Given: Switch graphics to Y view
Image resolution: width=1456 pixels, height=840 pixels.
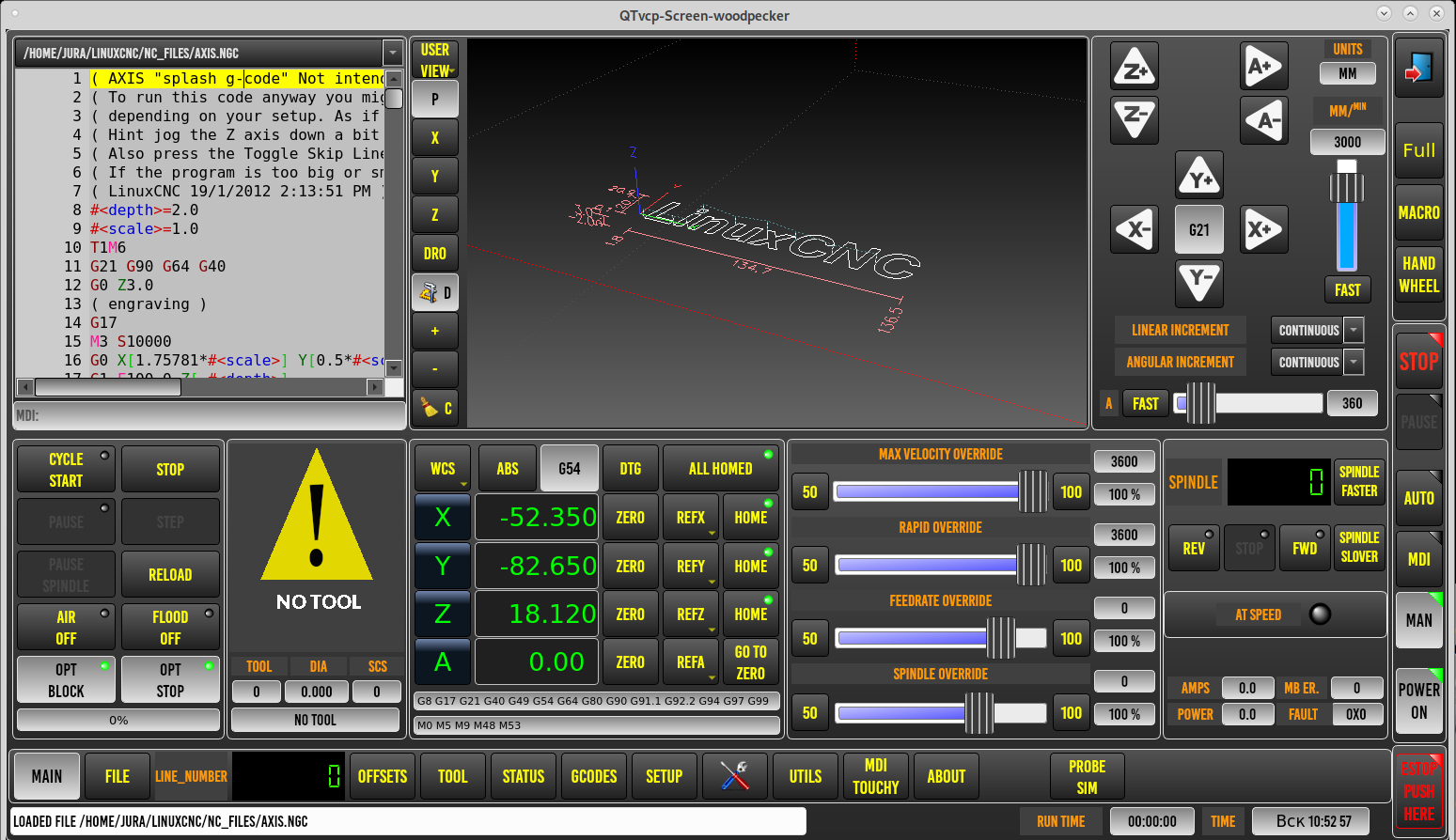Looking at the screenshot, I should coord(435,176).
